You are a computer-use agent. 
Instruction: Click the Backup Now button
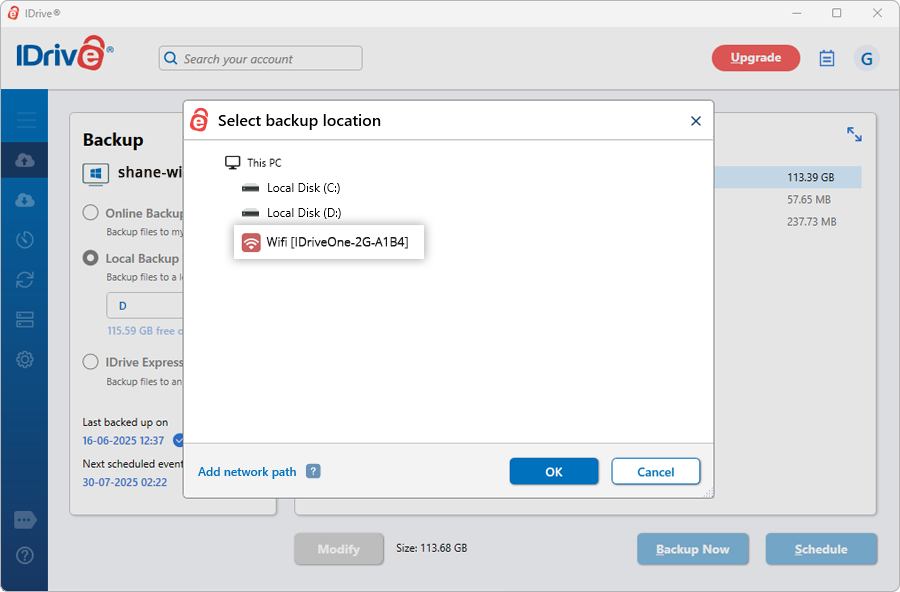coord(692,549)
